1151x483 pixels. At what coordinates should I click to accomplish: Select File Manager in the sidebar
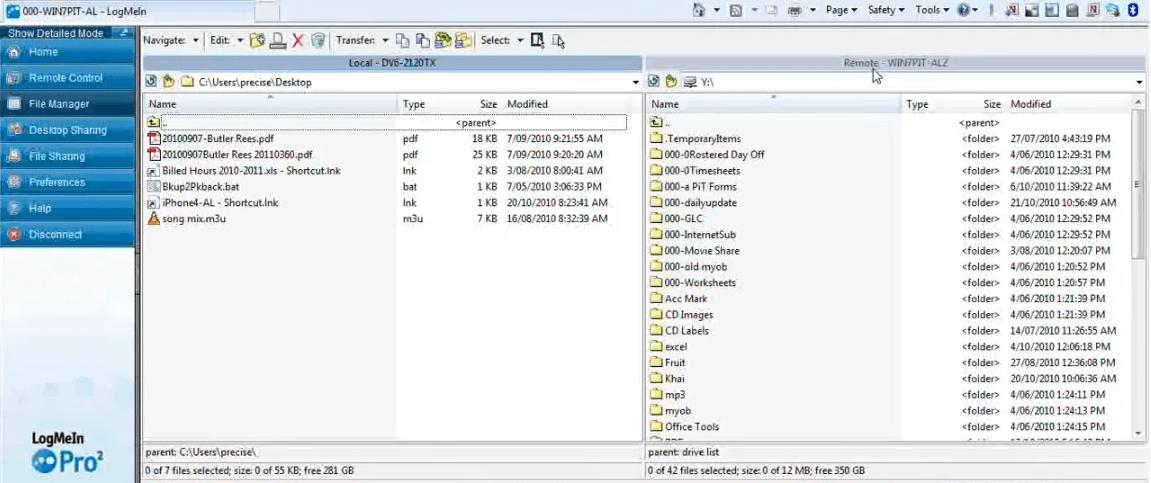[x=68, y=104]
